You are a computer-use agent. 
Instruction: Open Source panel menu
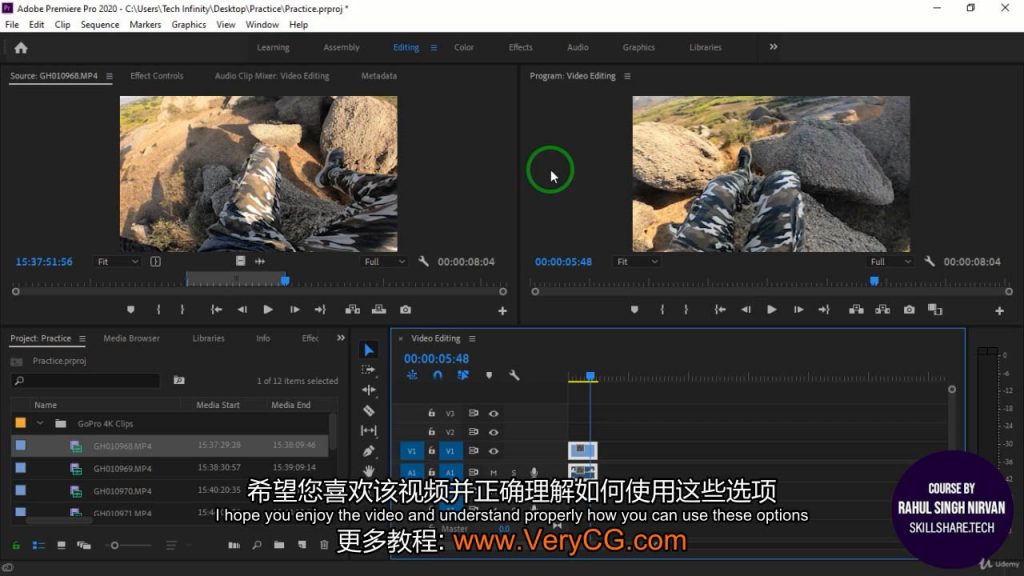[109, 76]
